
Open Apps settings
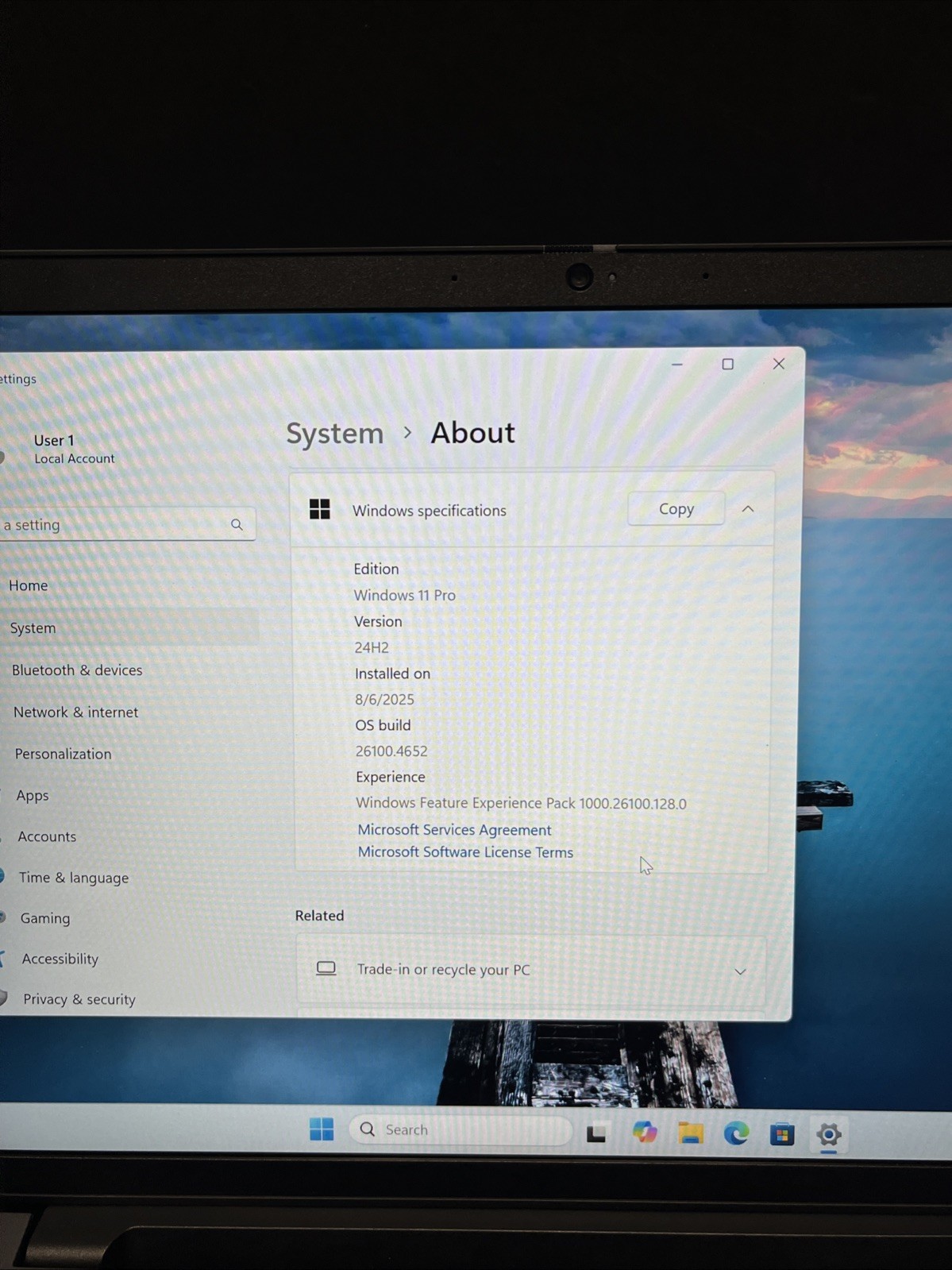click(33, 795)
